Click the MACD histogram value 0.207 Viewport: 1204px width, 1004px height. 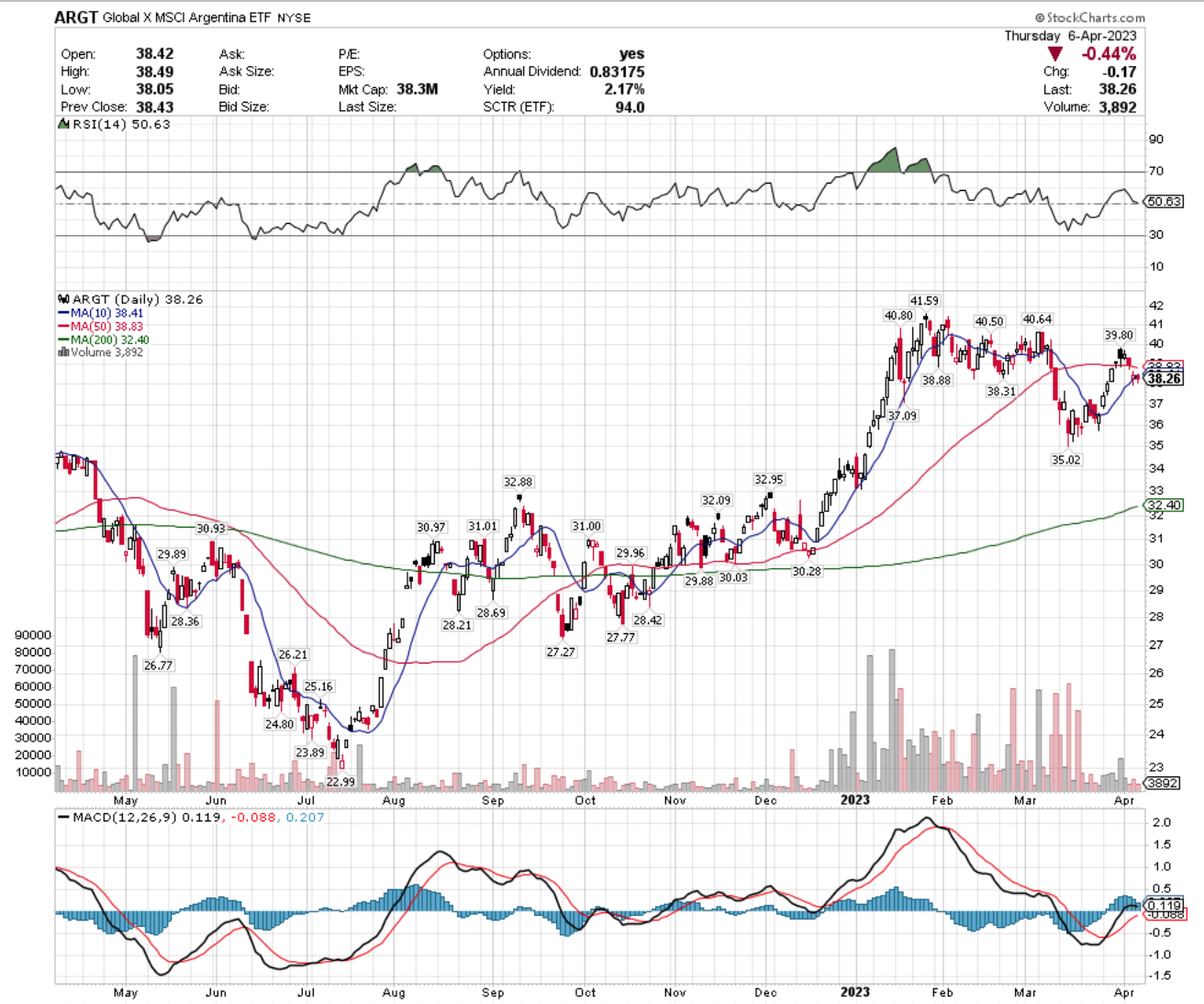(x=305, y=817)
